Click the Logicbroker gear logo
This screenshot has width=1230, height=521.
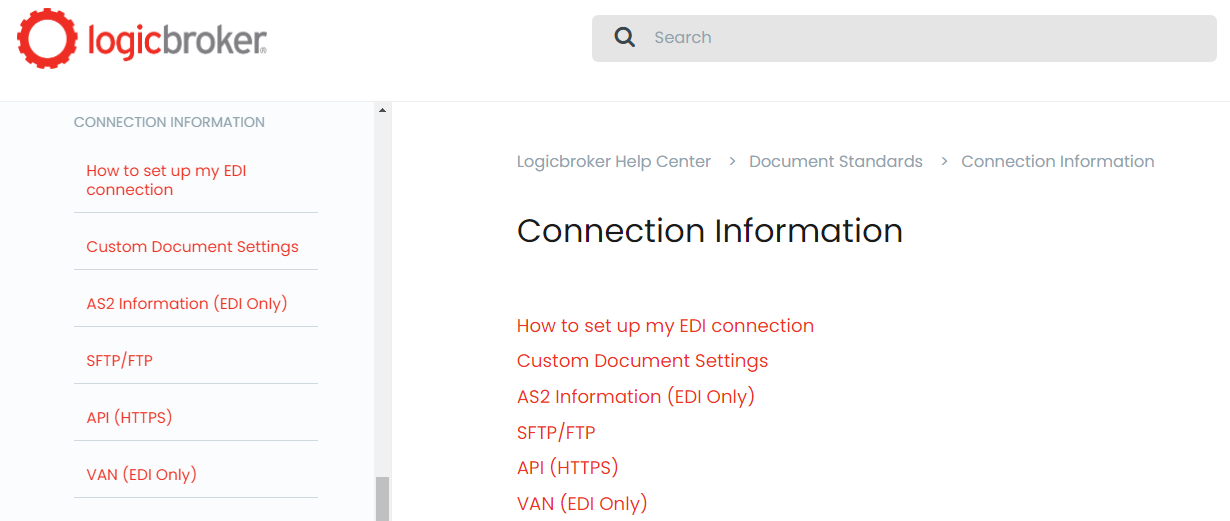tap(47, 38)
